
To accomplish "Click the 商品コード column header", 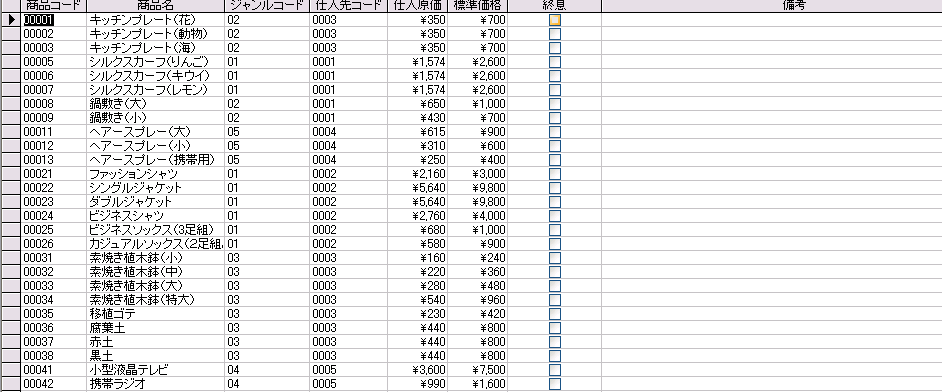I will (x=54, y=6).
